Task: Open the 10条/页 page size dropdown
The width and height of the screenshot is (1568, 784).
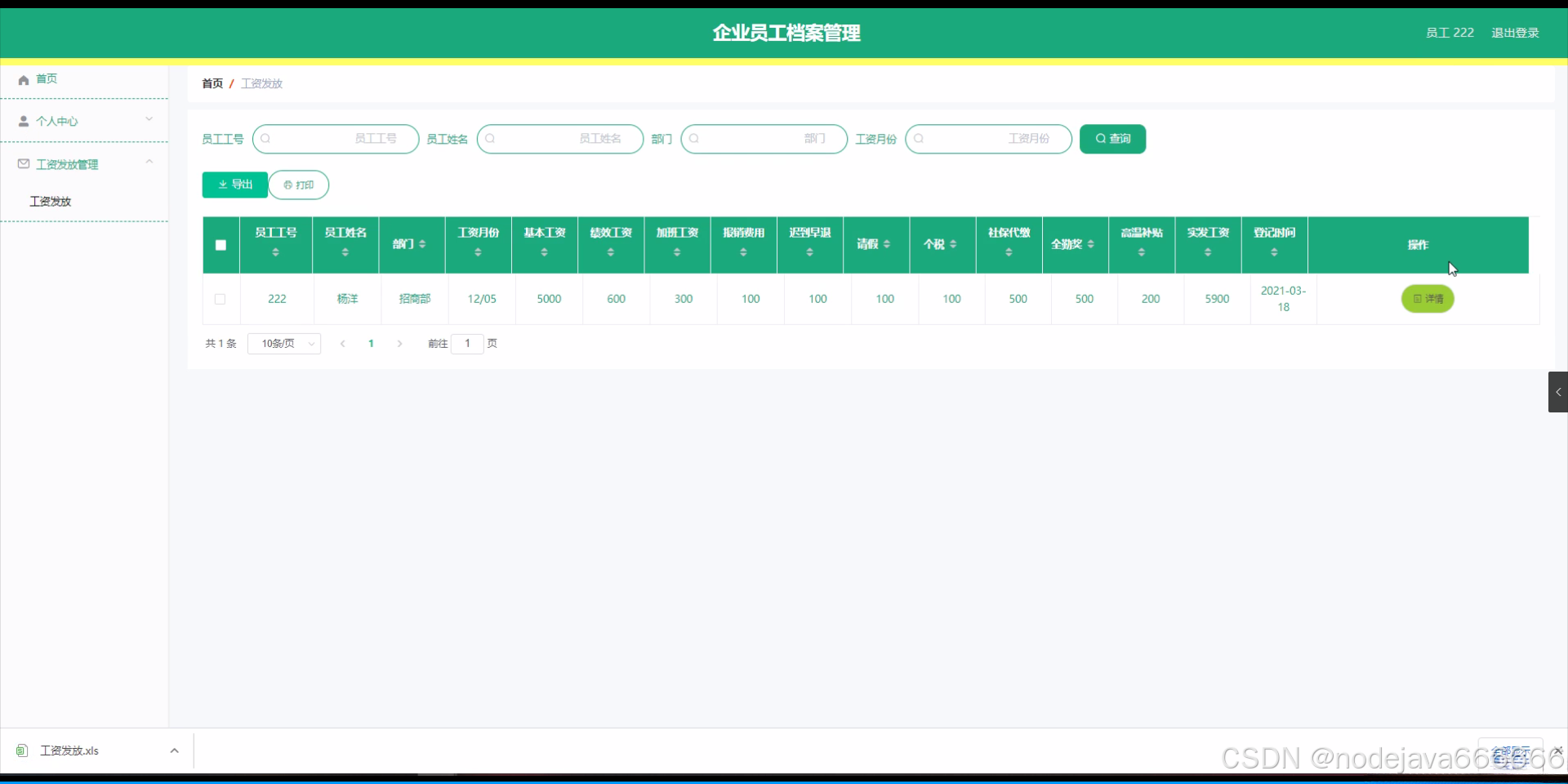Action: click(x=284, y=344)
